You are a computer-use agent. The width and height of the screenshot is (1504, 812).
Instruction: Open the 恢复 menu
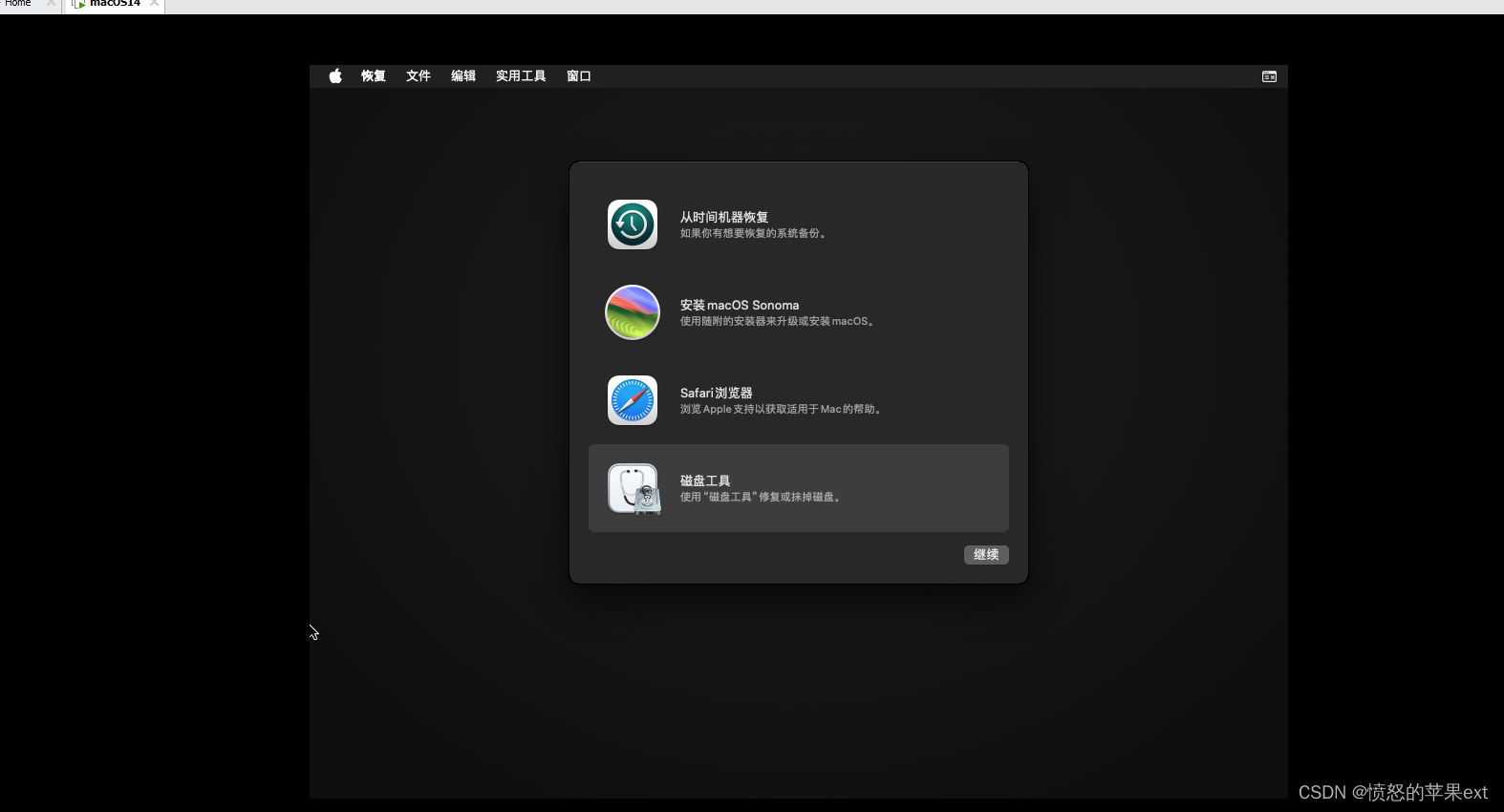(x=374, y=76)
